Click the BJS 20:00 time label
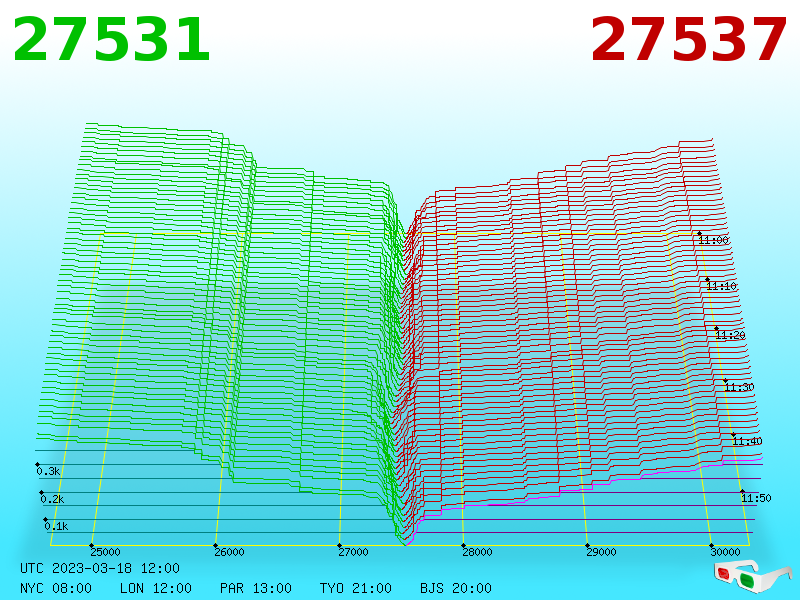Viewport: 800px width, 600px height. pos(456,588)
